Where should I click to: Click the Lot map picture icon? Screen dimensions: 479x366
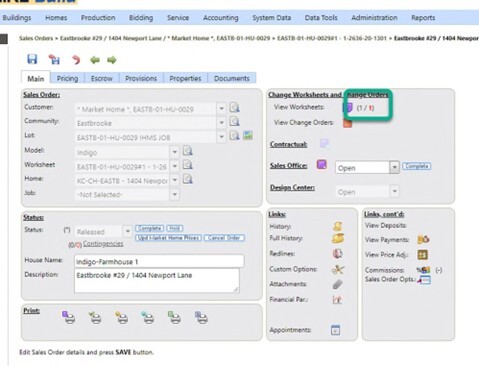pyautogui.click(x=248, y=135)
